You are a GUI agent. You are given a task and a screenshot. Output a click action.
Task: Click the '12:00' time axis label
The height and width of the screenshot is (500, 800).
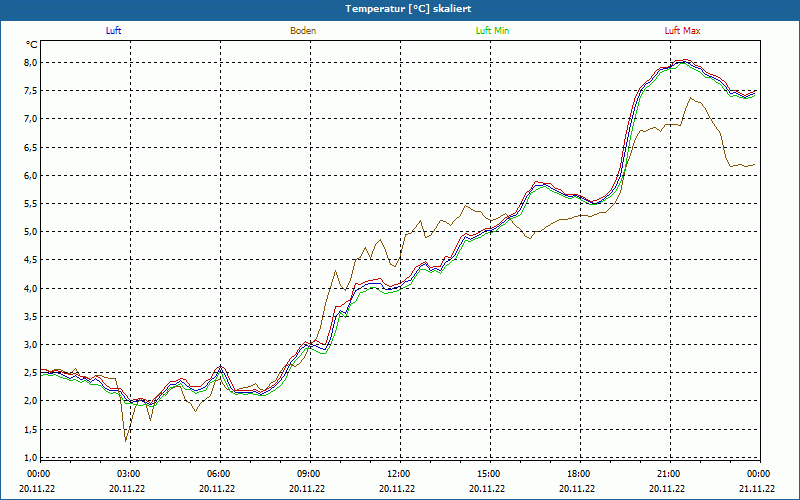point(398,474)
